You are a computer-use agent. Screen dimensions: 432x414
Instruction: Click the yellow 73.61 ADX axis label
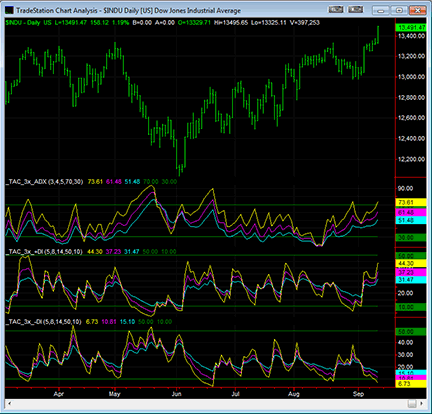411,202
